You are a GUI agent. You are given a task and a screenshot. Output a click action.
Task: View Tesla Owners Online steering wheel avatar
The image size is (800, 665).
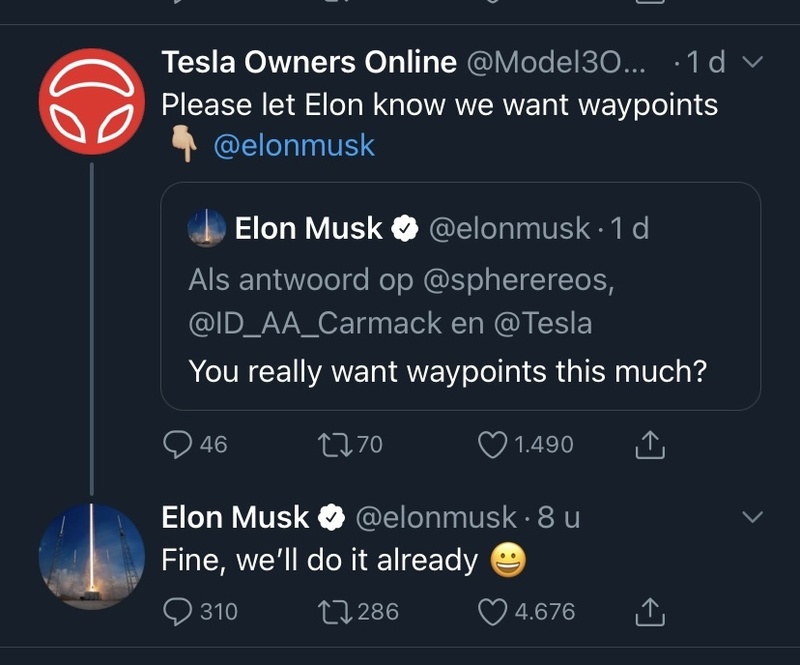92,101
